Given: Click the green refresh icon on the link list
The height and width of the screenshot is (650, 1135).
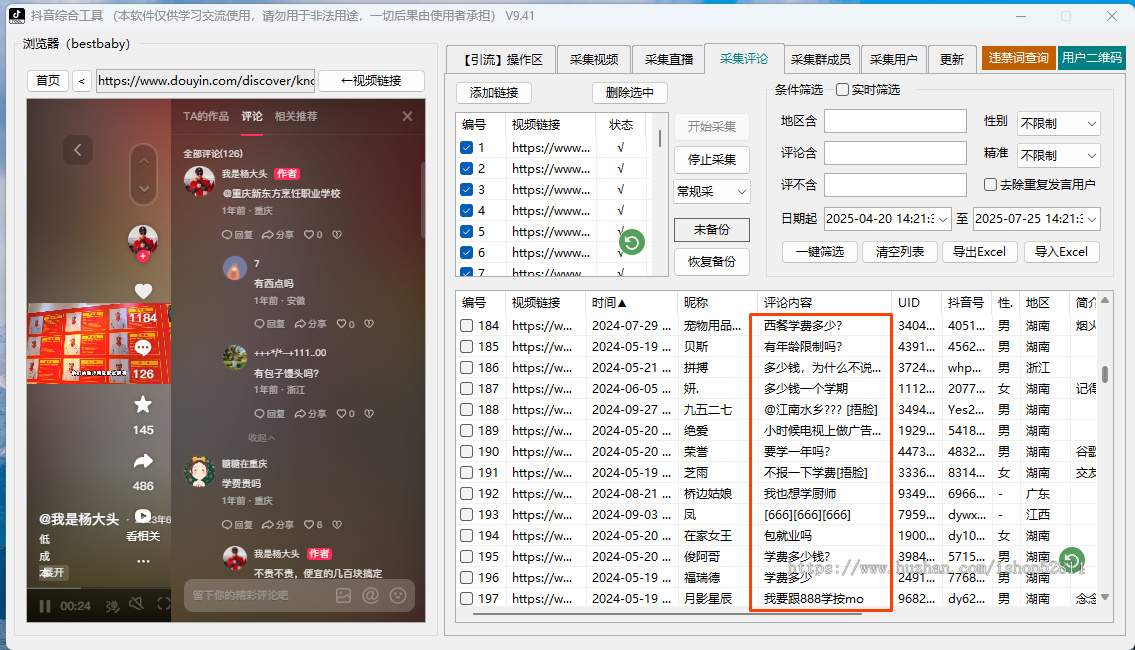Looking at the screenshot, I should click(x=632, y=242).
